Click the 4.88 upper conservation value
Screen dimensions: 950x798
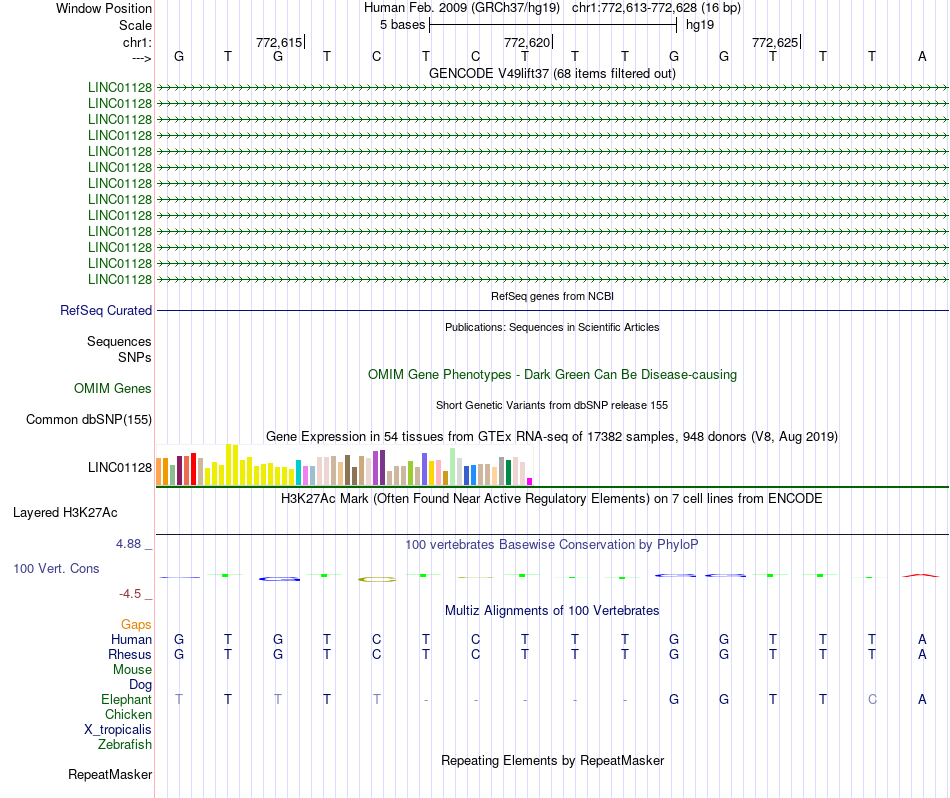click(128, 544)
